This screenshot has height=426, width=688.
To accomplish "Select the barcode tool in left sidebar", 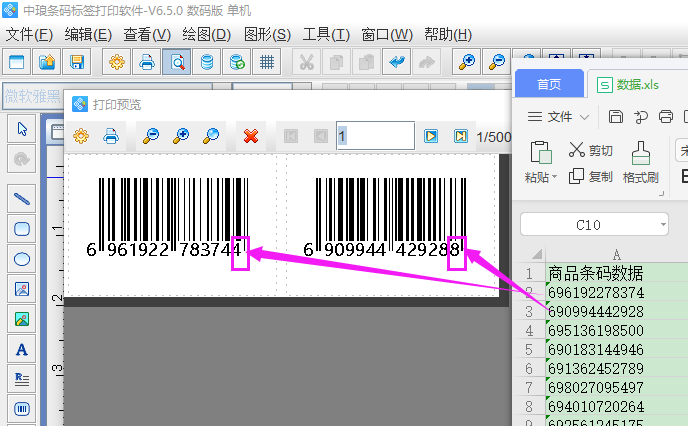I will tap(22, 408).
